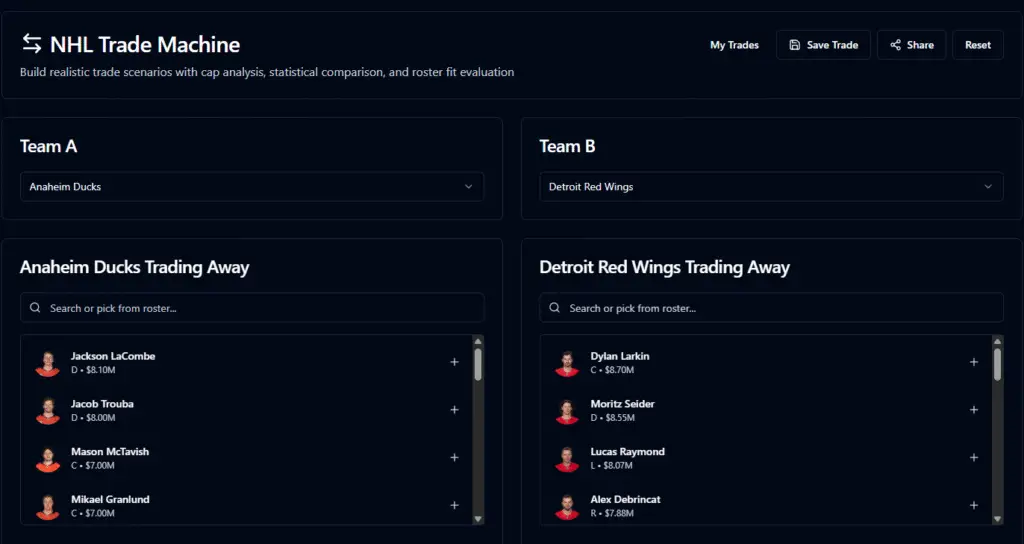Add Lucas Raymond to trade package
The image size is (1024, 544).
973,458
